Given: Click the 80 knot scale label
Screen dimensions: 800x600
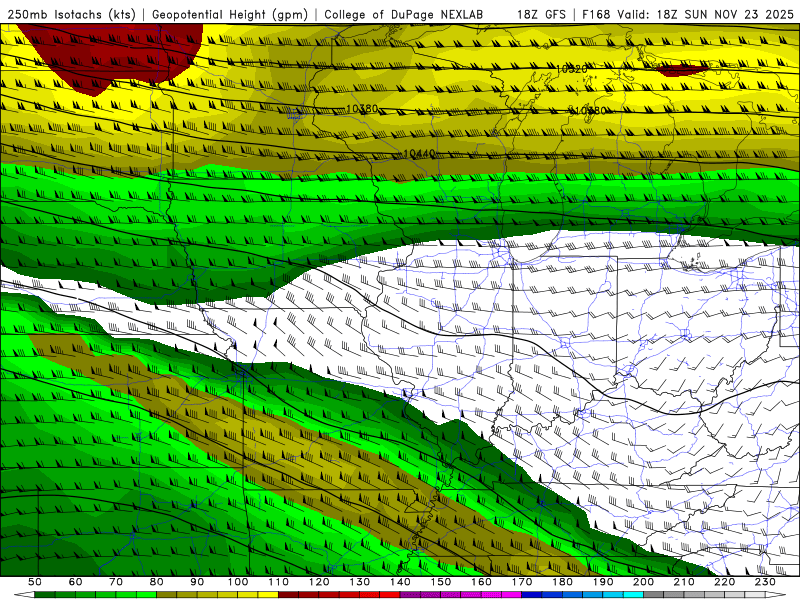Looking at the screenshot, I should 157,582.
